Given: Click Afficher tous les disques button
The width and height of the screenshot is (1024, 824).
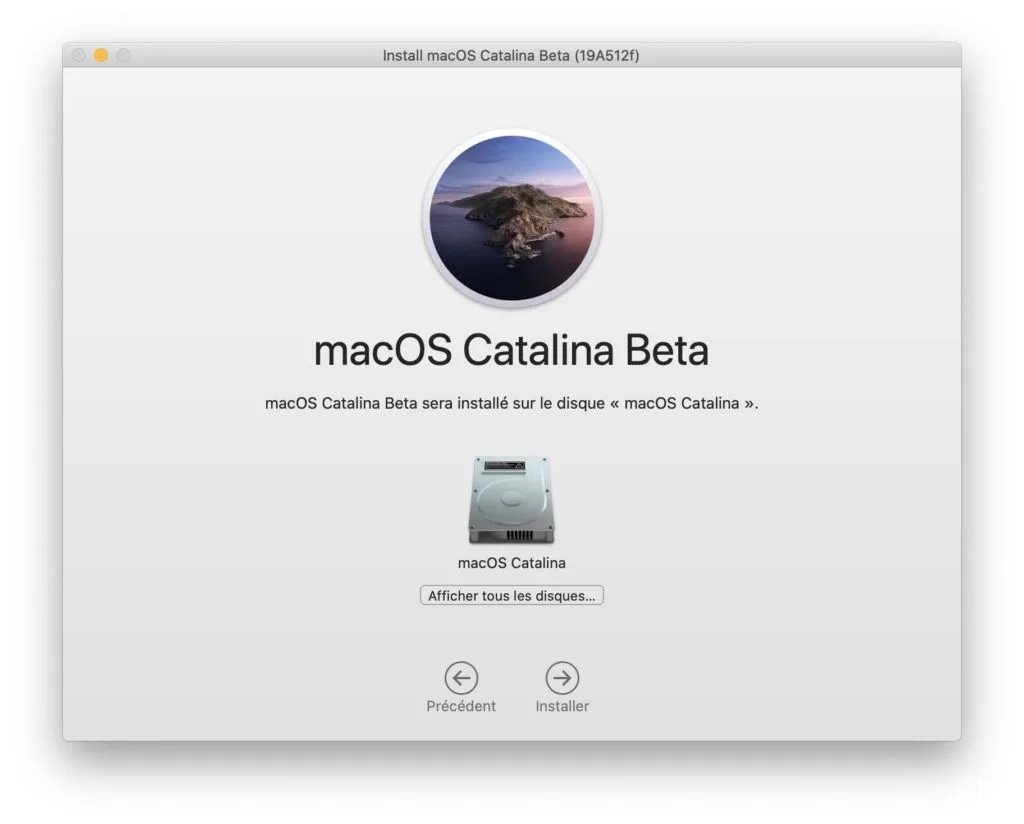Looking at the screenshot, I should 511,595.
